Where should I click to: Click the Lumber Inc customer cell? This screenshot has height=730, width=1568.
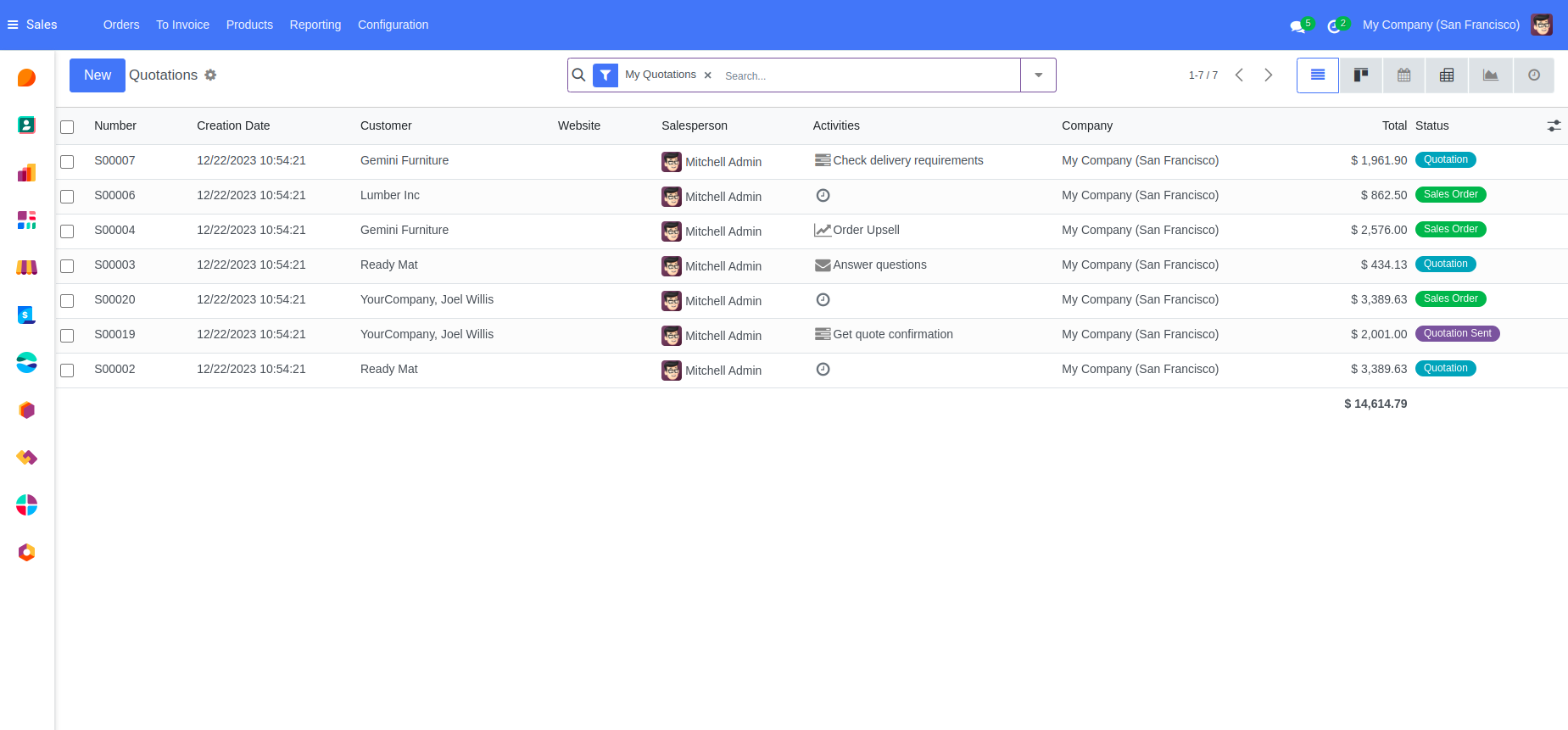click(390, 195)
